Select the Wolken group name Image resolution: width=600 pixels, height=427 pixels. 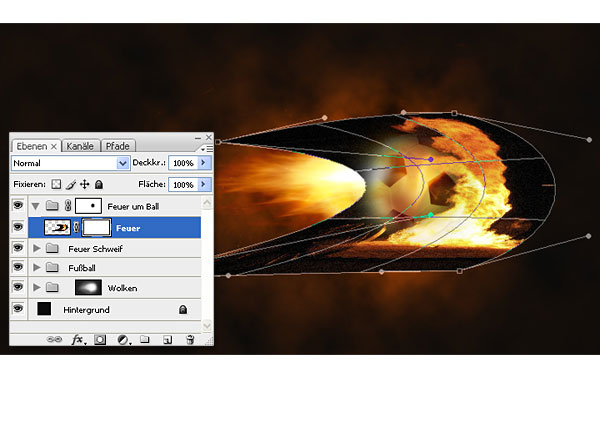click(x=122, y=288)
